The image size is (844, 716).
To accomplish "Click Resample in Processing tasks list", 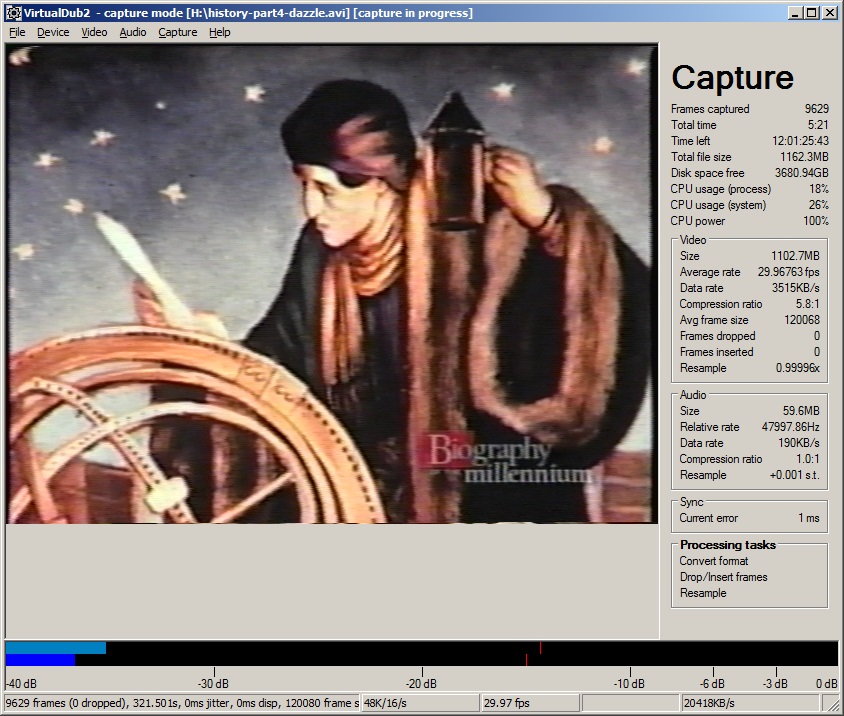I will (702, 593).
